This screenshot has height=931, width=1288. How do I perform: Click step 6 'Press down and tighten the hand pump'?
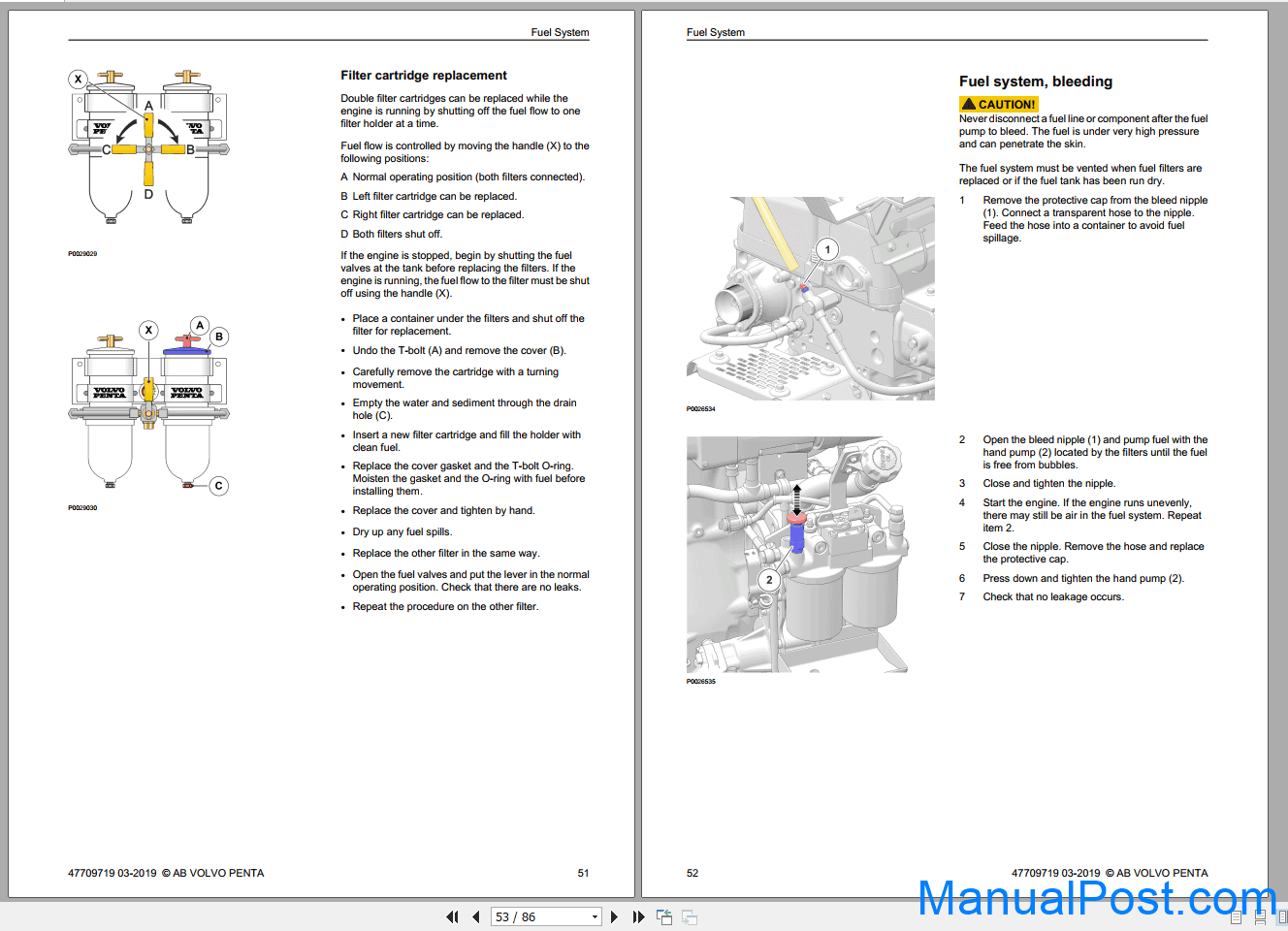click(1083, 579)
